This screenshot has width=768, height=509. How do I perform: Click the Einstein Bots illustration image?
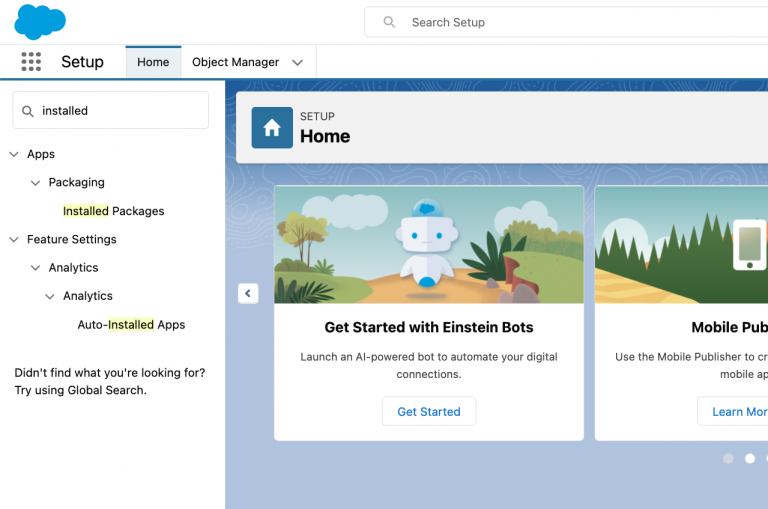429,244
